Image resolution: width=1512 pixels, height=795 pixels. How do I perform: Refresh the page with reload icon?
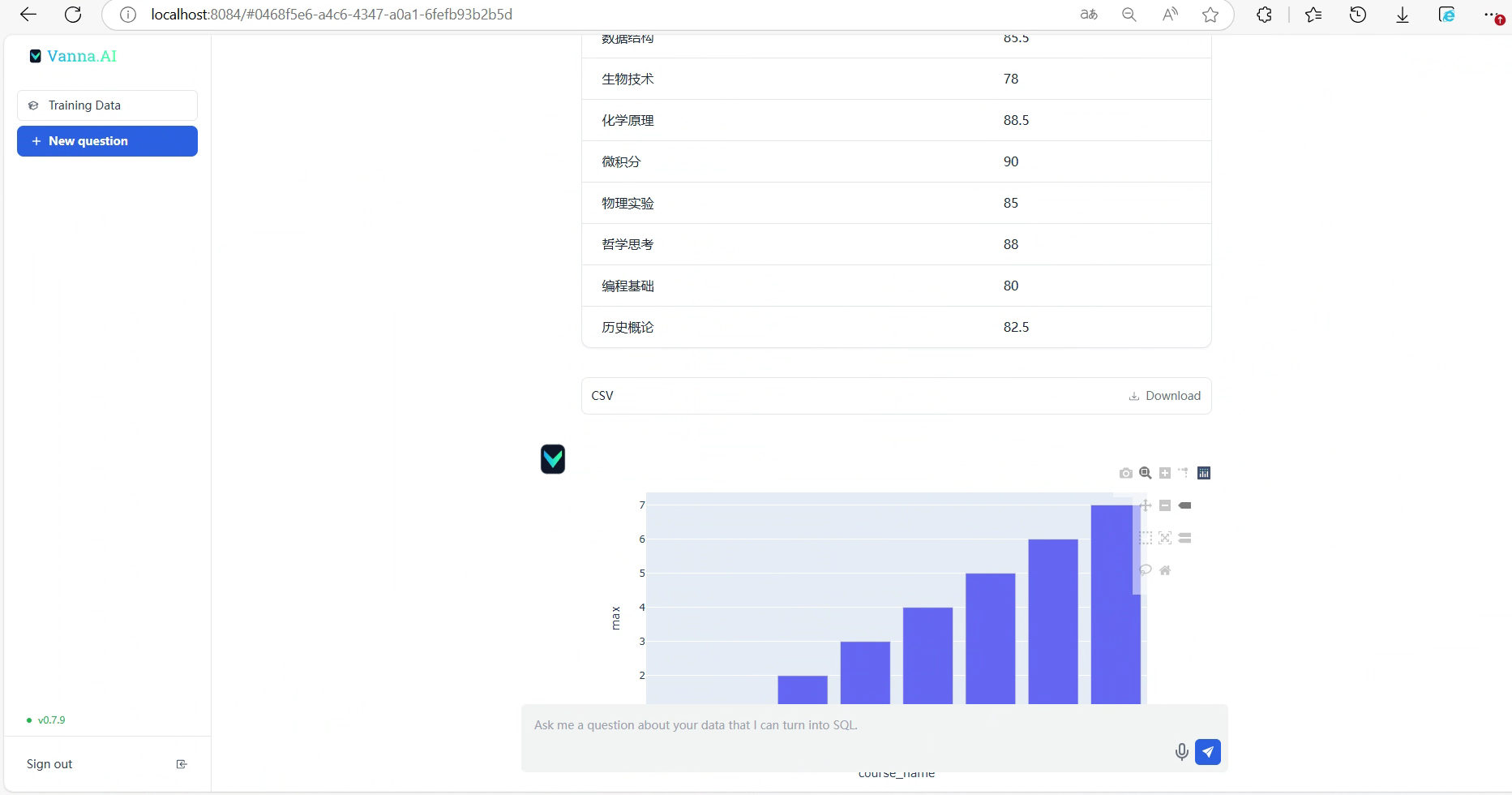(x=73, y=15)
